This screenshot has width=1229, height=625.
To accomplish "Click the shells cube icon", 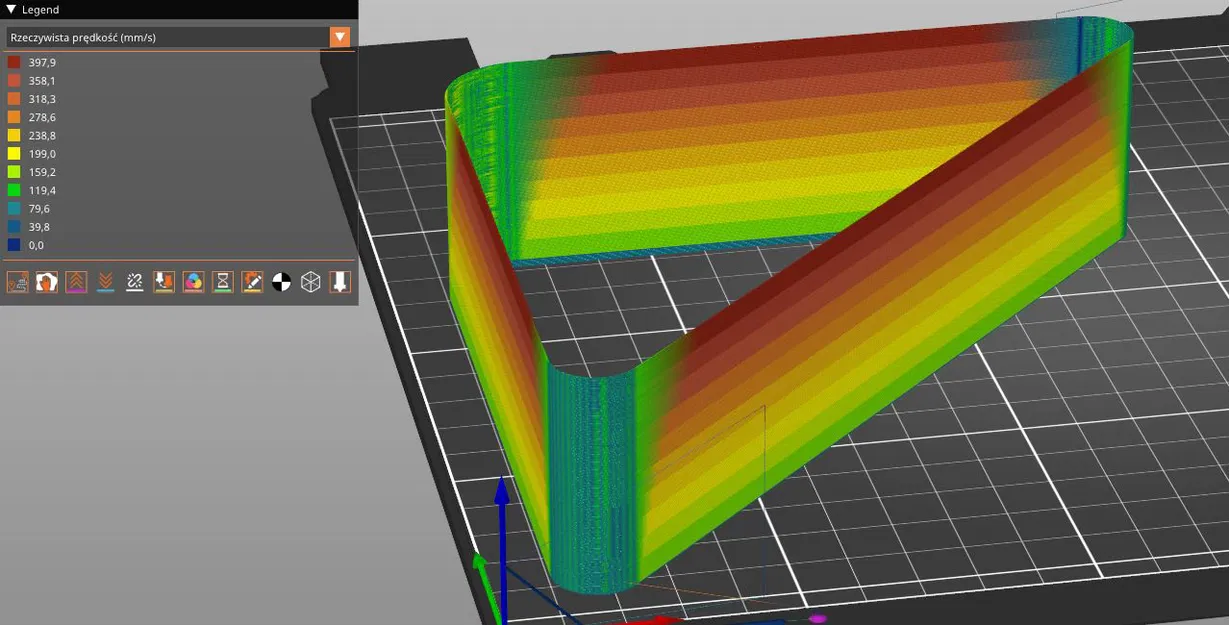I will [x=311, y=281].
